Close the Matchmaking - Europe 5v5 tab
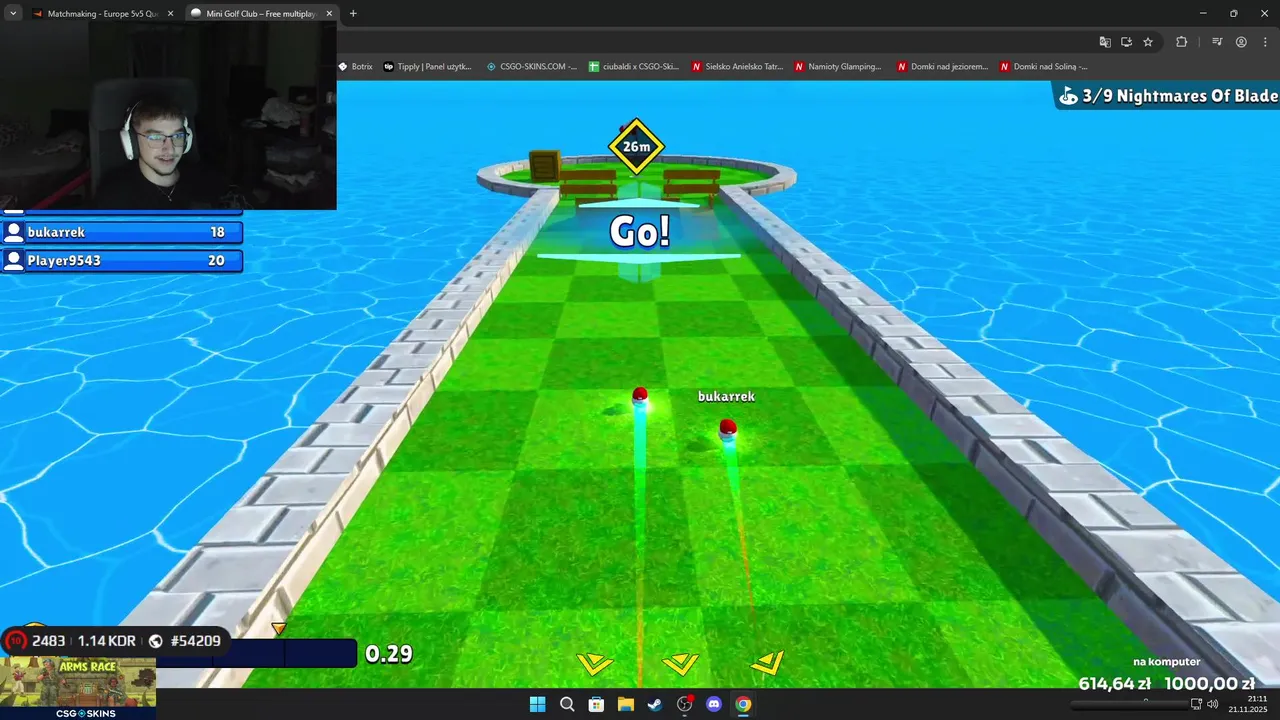Viewport: 1280px width, 720px height. [x=170, y=14]
